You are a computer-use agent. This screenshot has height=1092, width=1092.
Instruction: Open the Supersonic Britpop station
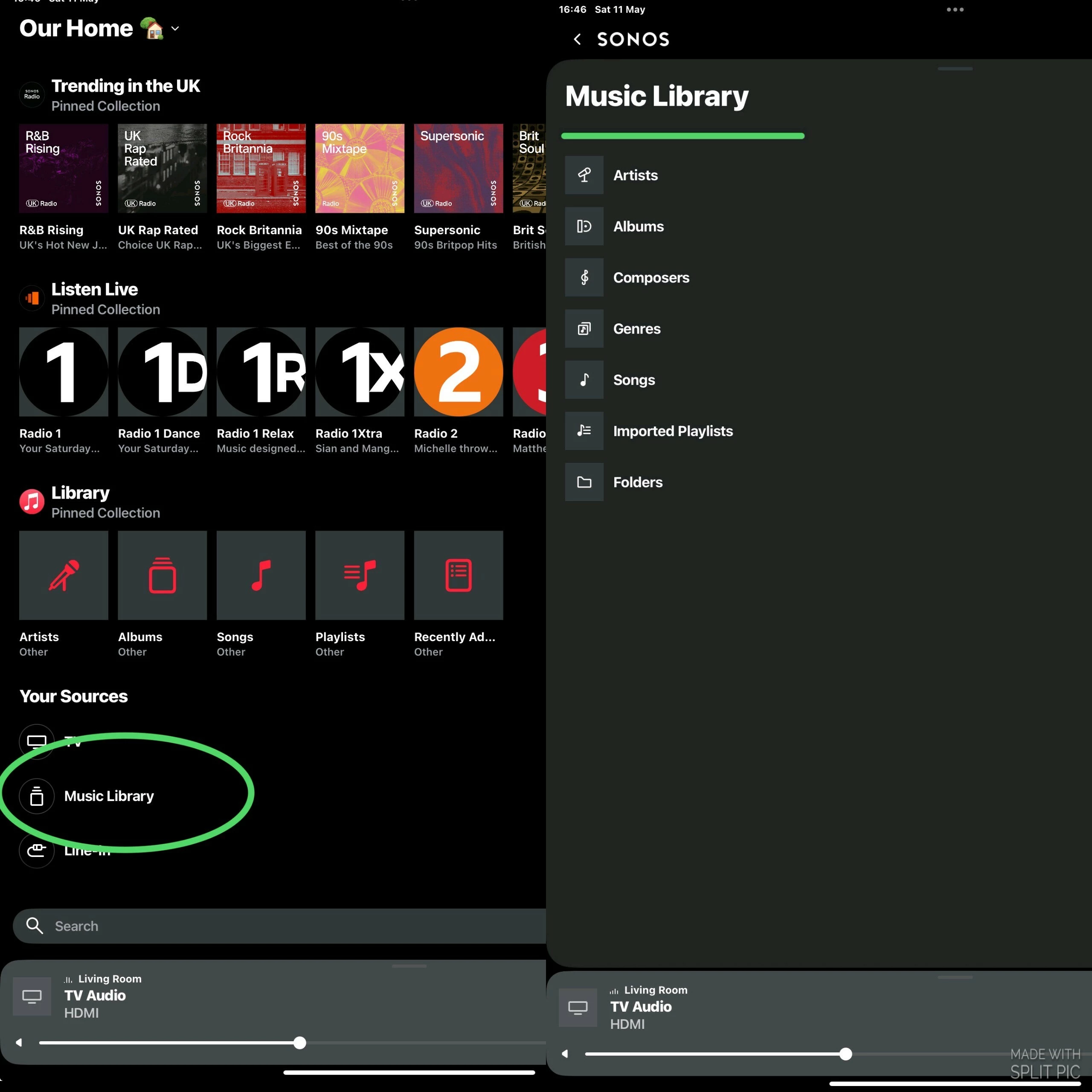point(459,168)
